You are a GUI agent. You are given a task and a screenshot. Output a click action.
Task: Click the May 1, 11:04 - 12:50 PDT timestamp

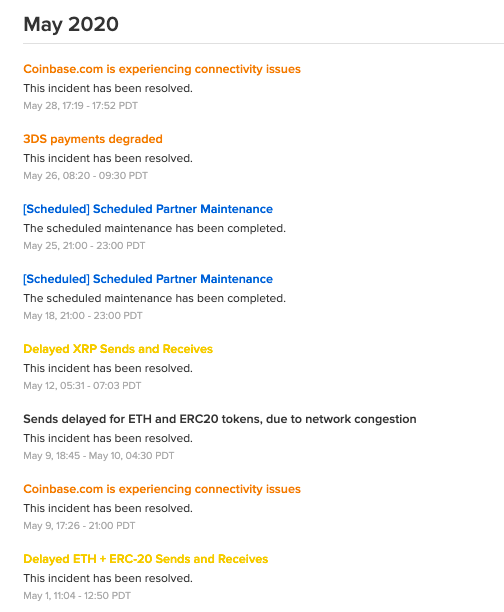point(77,596)
